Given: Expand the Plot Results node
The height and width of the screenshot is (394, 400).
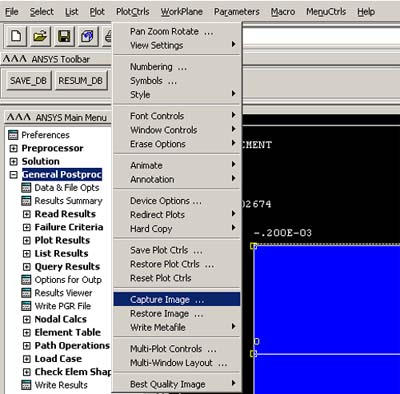Looking at the screenshot, I should click(x=26, y=240).
